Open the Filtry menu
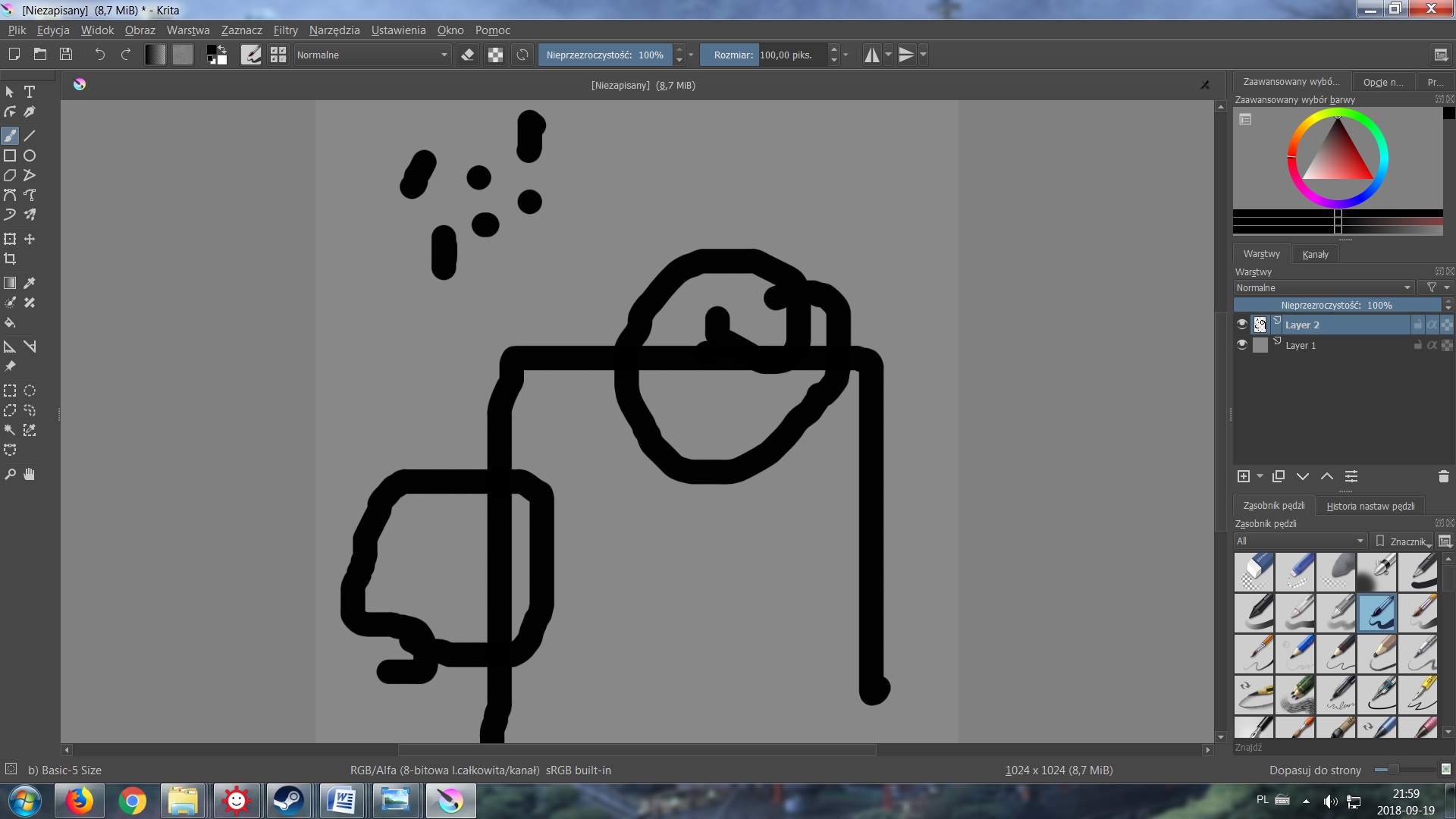Screen dimensions: 1456x819 point(285,30)
